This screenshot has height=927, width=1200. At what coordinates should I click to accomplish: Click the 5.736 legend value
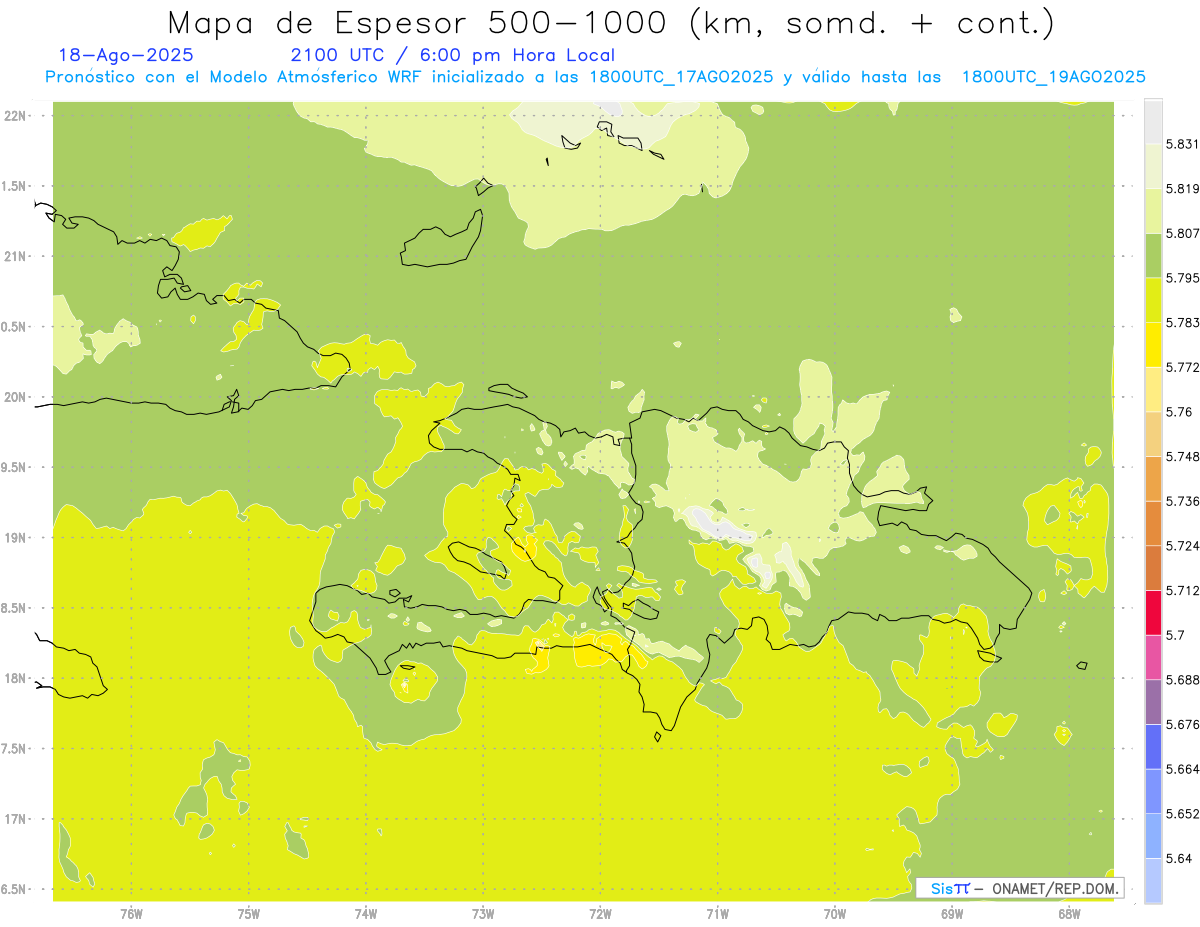(x=1182, y=501)
